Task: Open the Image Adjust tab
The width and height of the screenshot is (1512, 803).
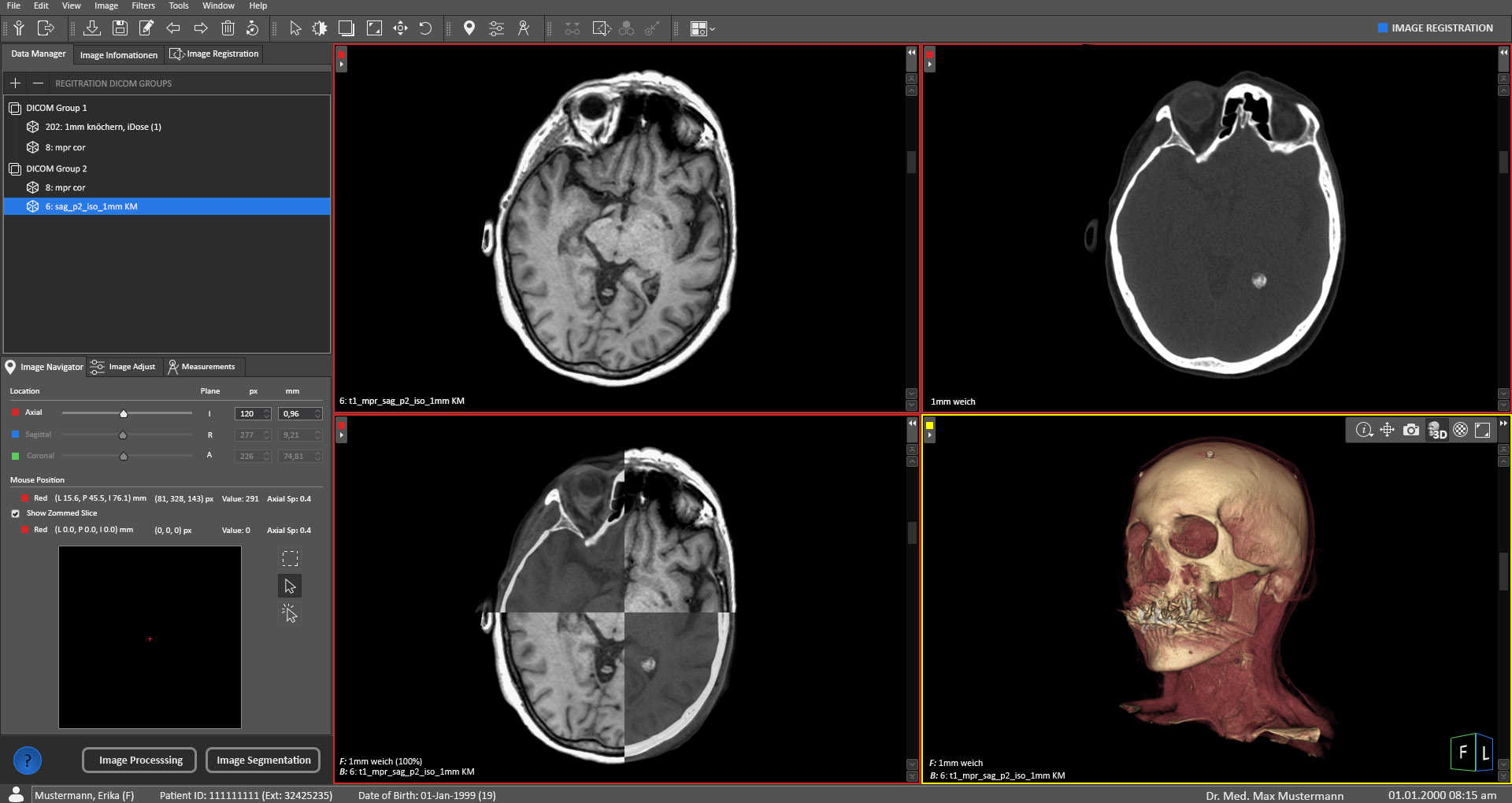Action: [124, 367]
